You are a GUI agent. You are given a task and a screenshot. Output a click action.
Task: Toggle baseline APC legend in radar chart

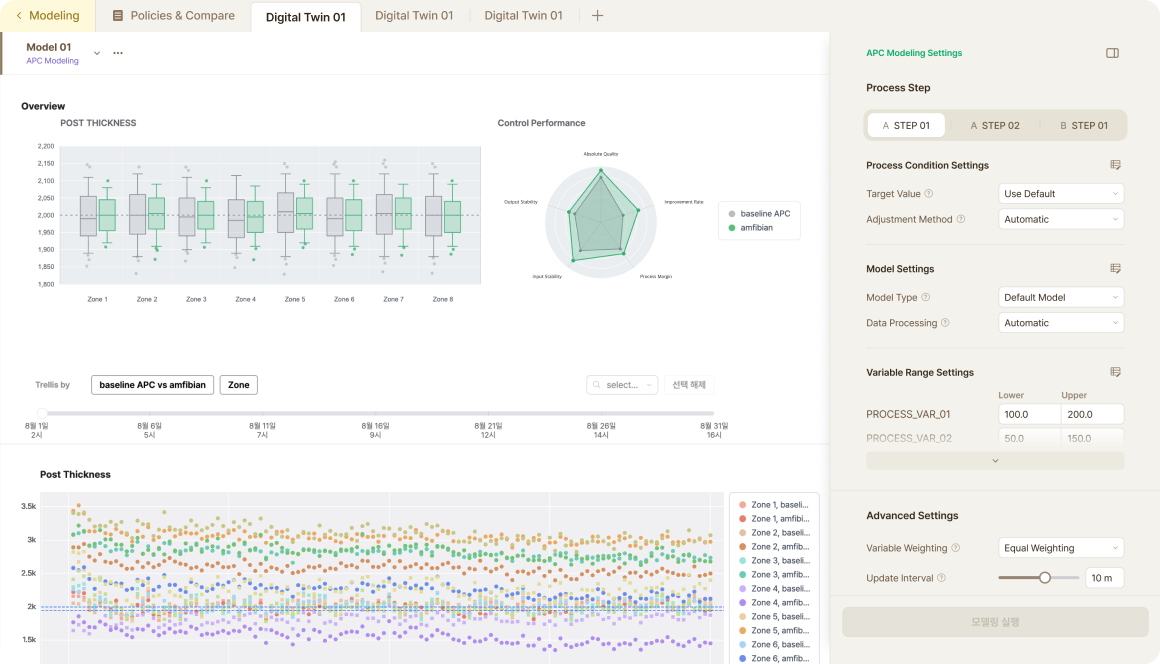pyautogui.click(x=759, y=214)
